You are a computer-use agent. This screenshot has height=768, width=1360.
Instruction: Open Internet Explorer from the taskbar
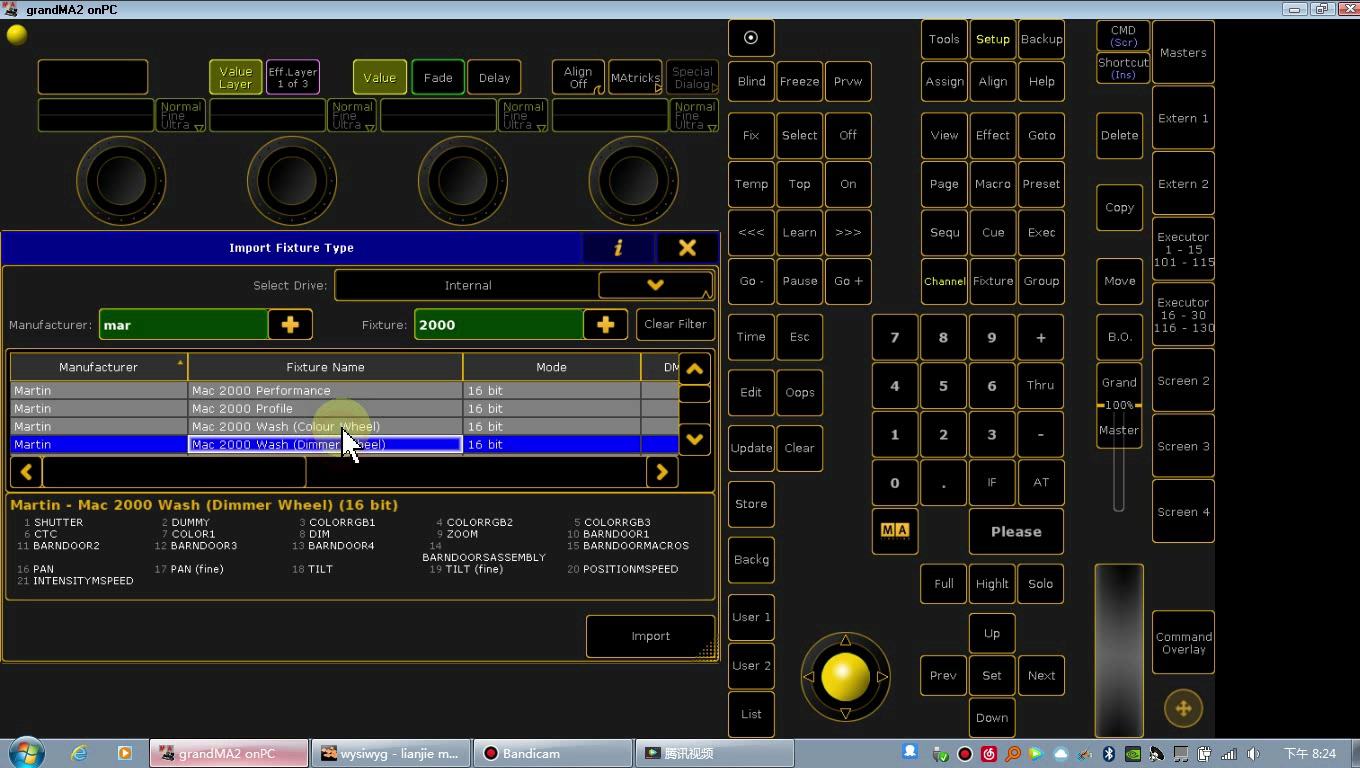79,753
